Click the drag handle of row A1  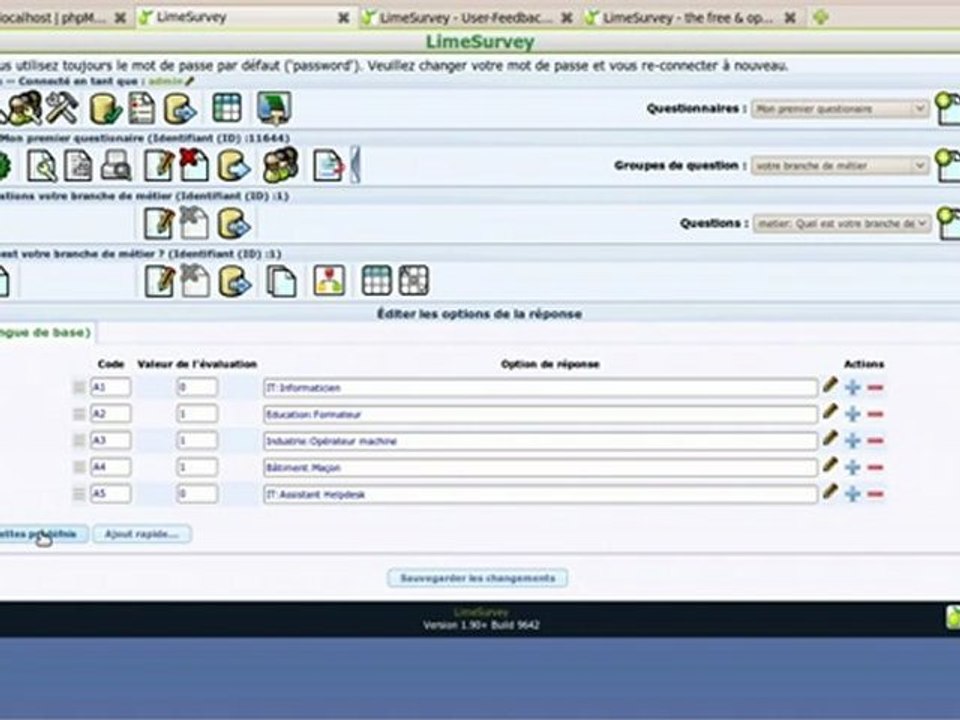click(79, 388)
